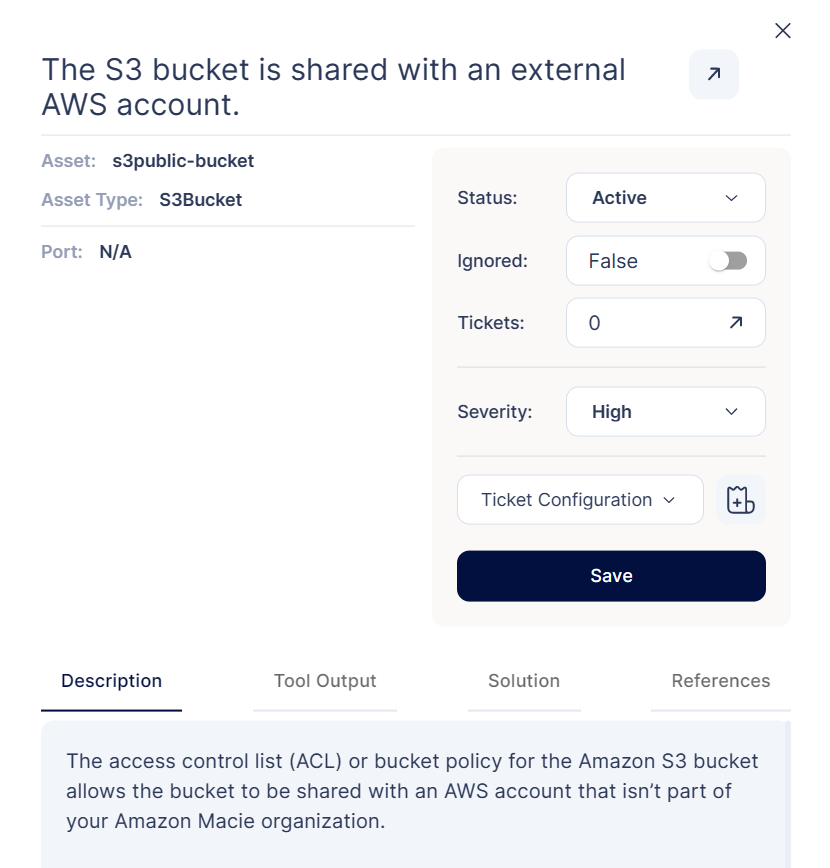Close the finding details panel
The height and width of the screenshot is (868, 830).
[x=782, y=30]
